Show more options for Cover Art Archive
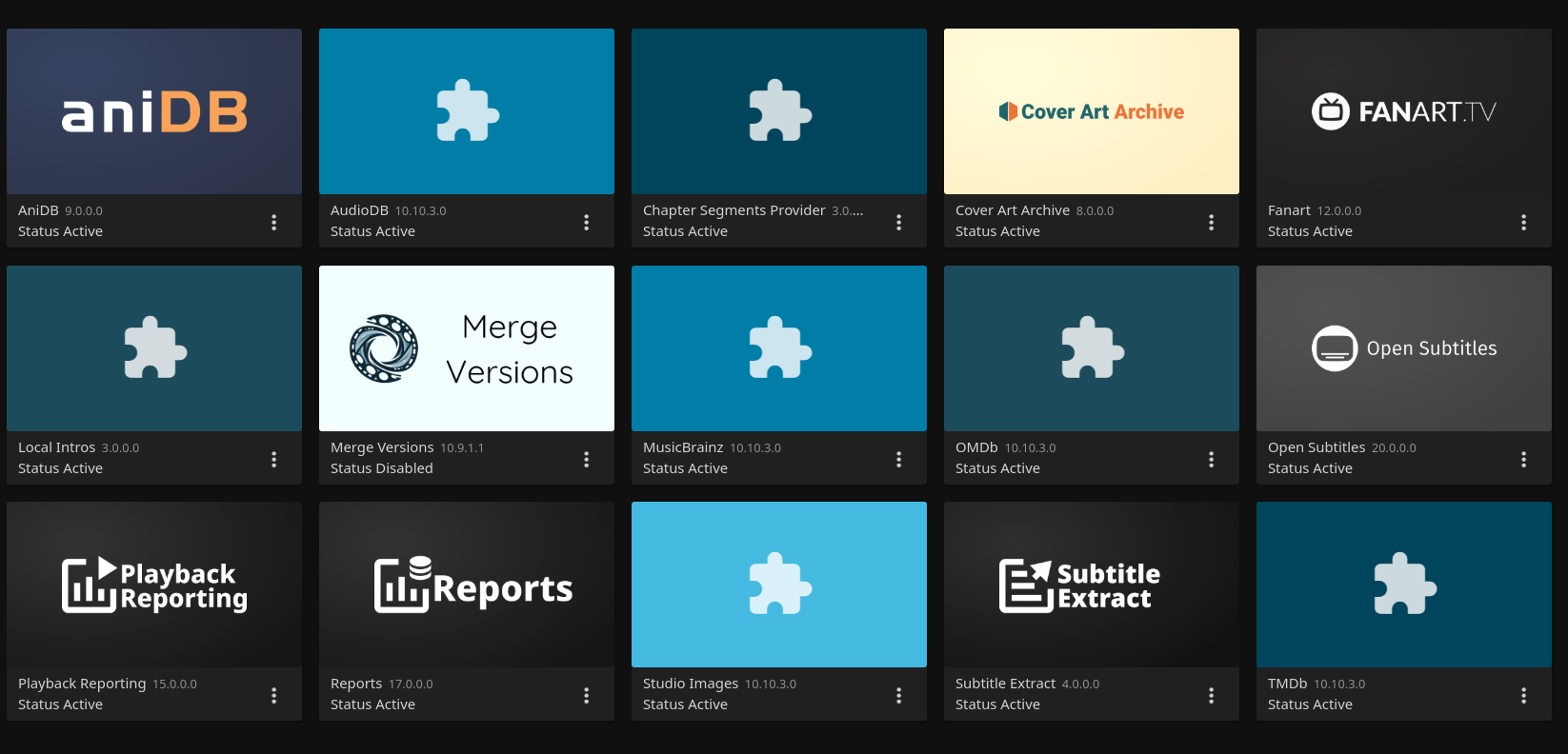Viewport: 1568px width, 754px height. 1211,222
